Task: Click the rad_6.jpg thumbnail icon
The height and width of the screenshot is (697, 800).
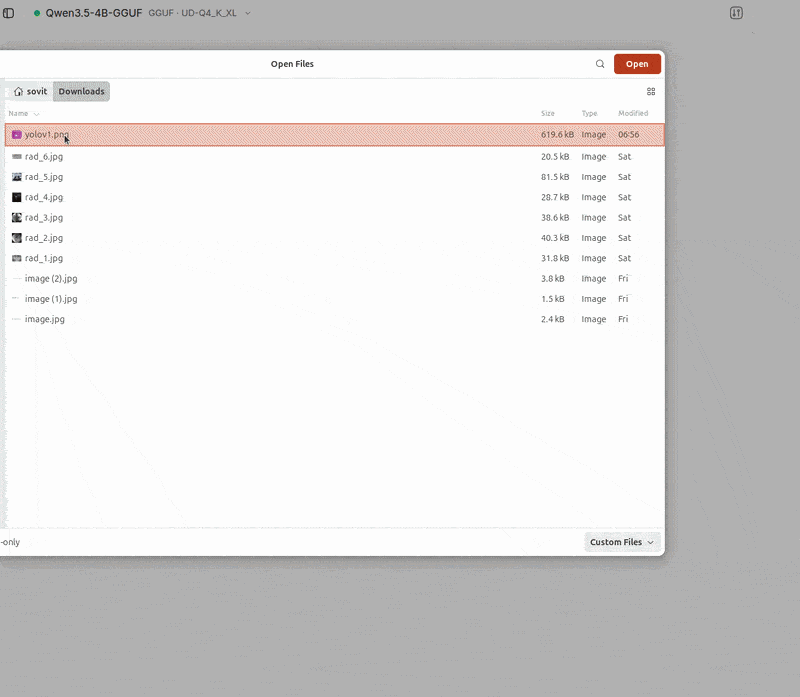Action: [17, 157]
